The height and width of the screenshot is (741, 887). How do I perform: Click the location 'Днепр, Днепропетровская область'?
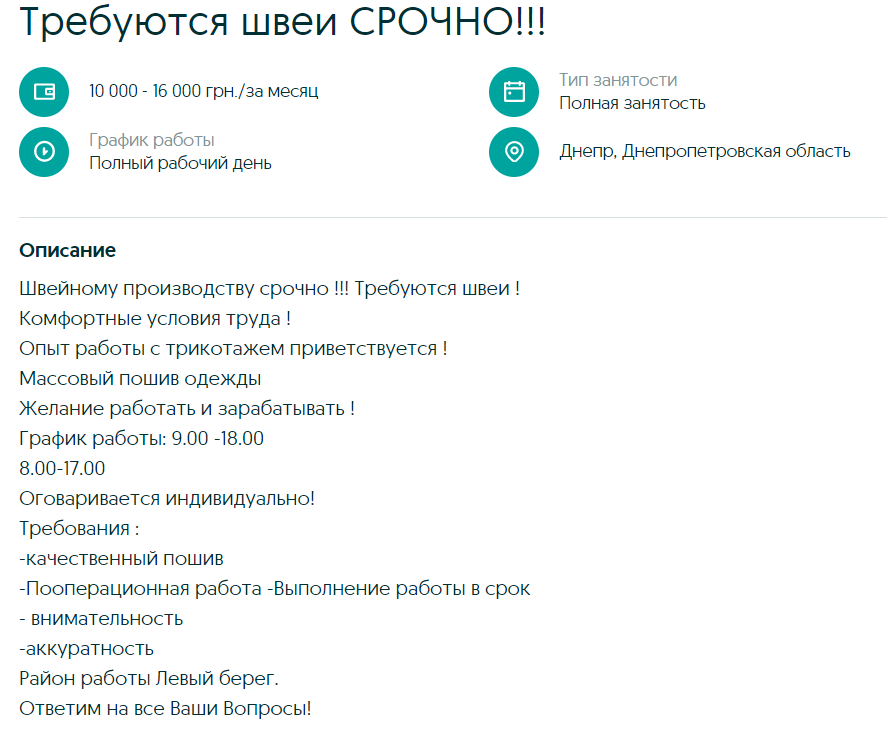tap(705, 152)
